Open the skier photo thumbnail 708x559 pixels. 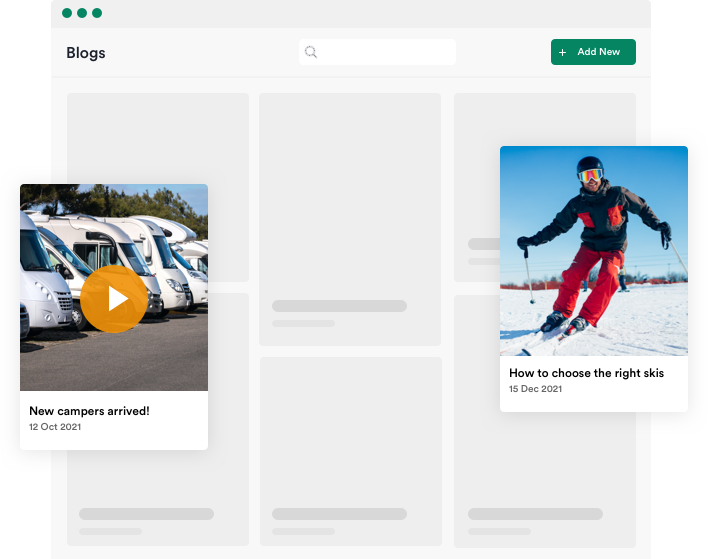(594, 251)
